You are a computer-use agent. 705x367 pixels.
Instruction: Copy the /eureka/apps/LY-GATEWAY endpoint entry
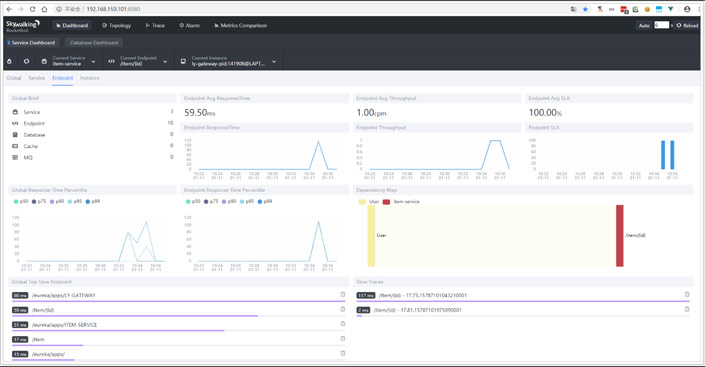pos(343,295)
